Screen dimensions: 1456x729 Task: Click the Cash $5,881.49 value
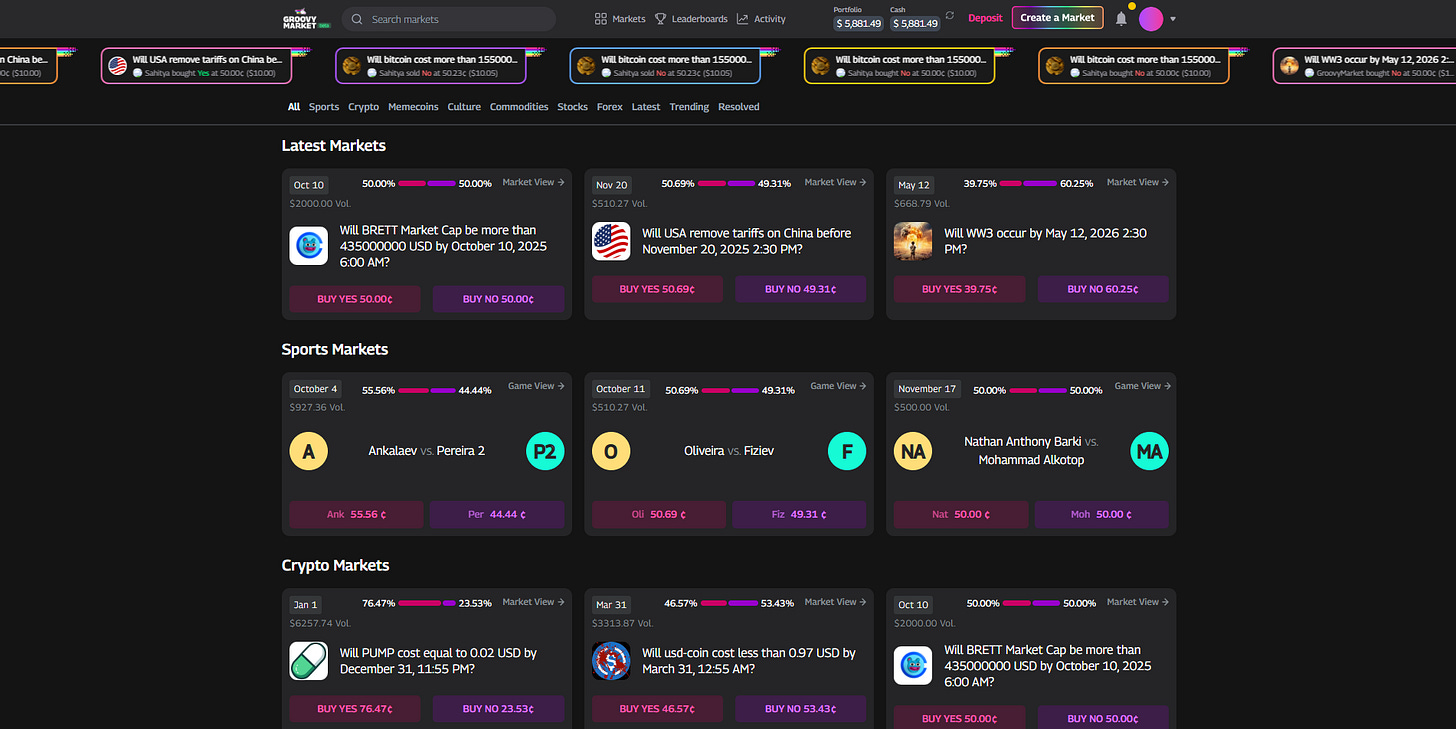pyautogui.click(x=915, y=23)
